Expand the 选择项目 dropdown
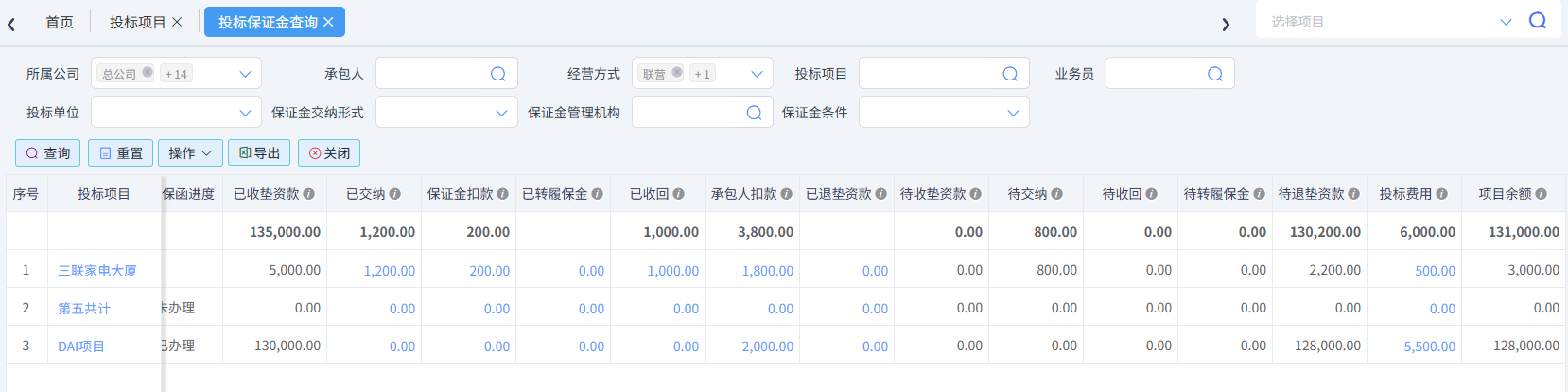The height and width of the screenshot is (392, 1568). [1506, 22]
